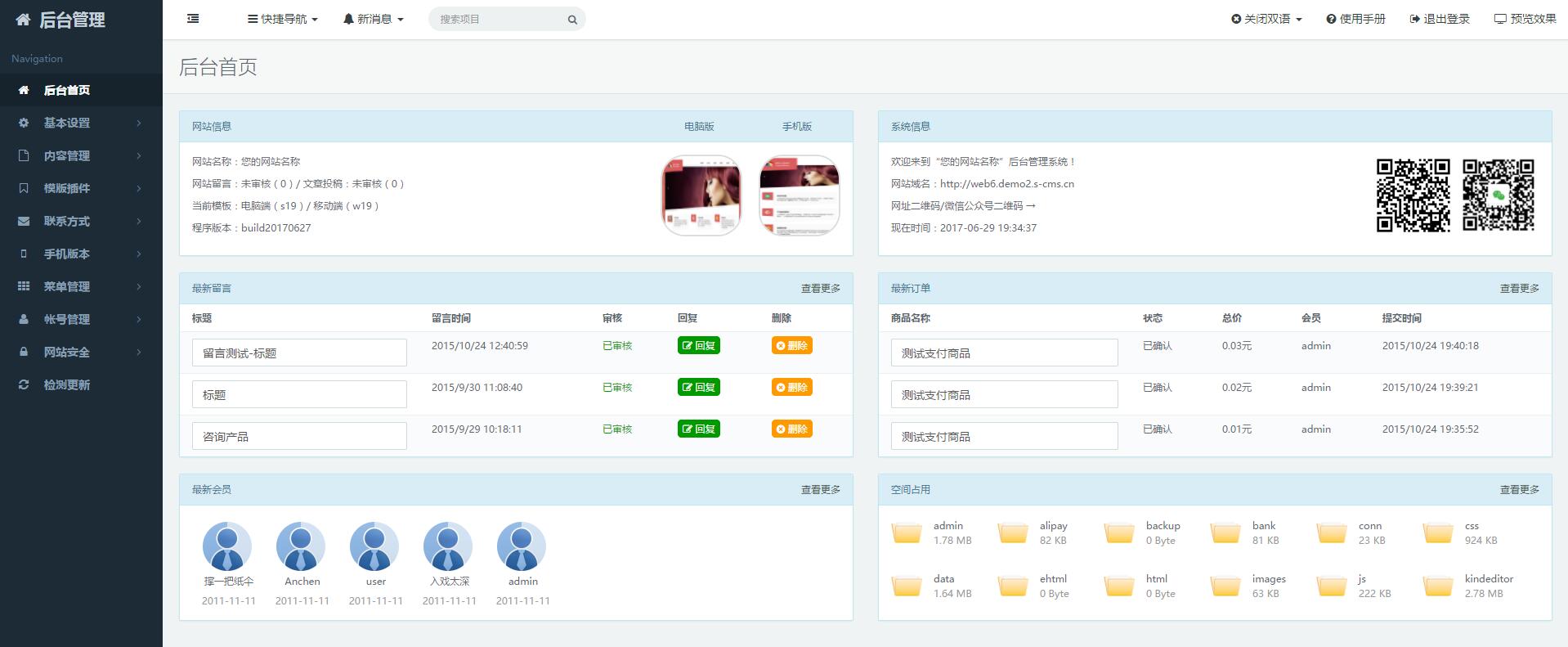Open the 新消息 notifications dropdown
This screenshot has width=1568, height=647.
point(374,19)
